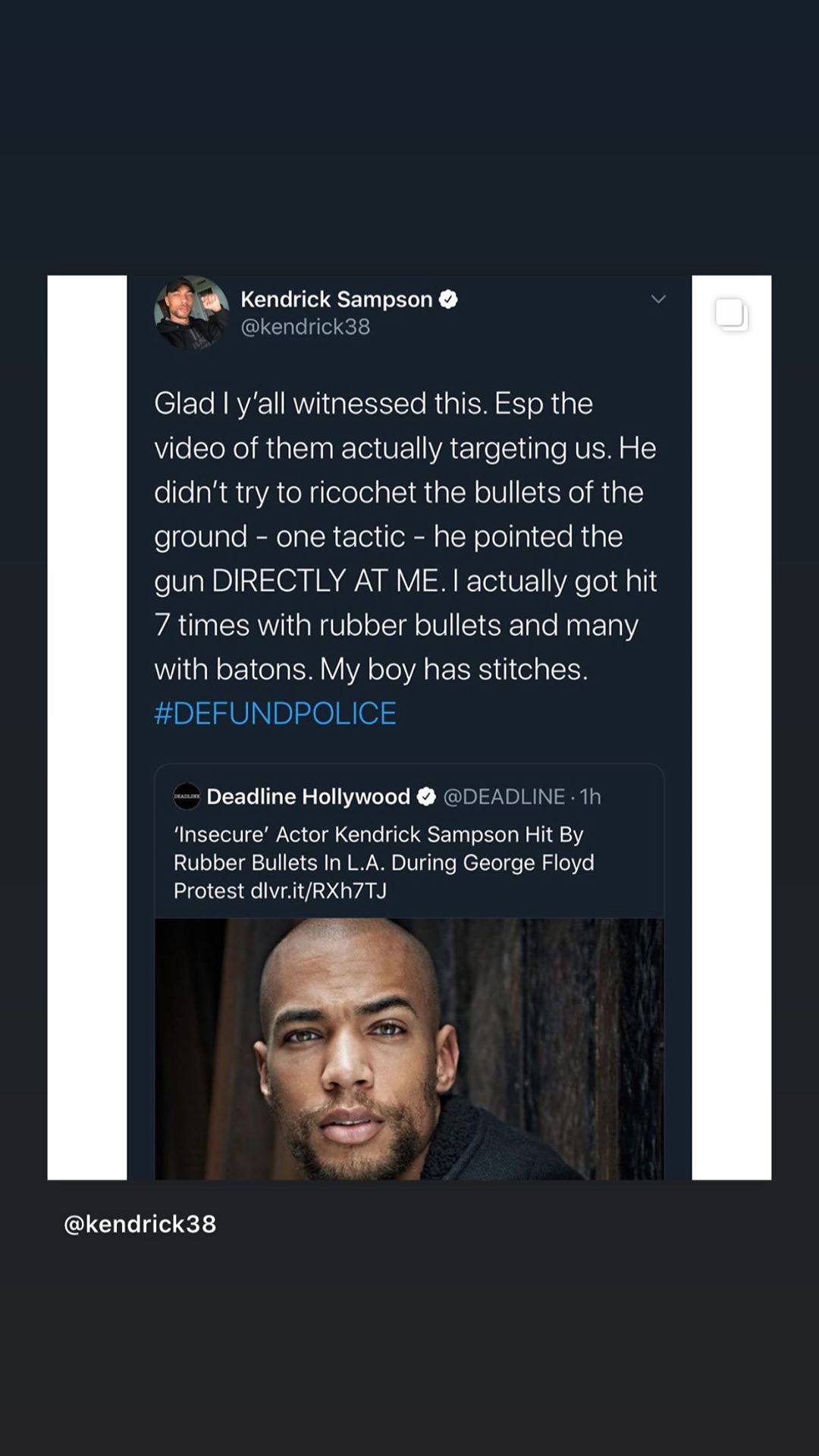
Task: Open the @kendrick38 handle under the name
Action: point(305,327)
